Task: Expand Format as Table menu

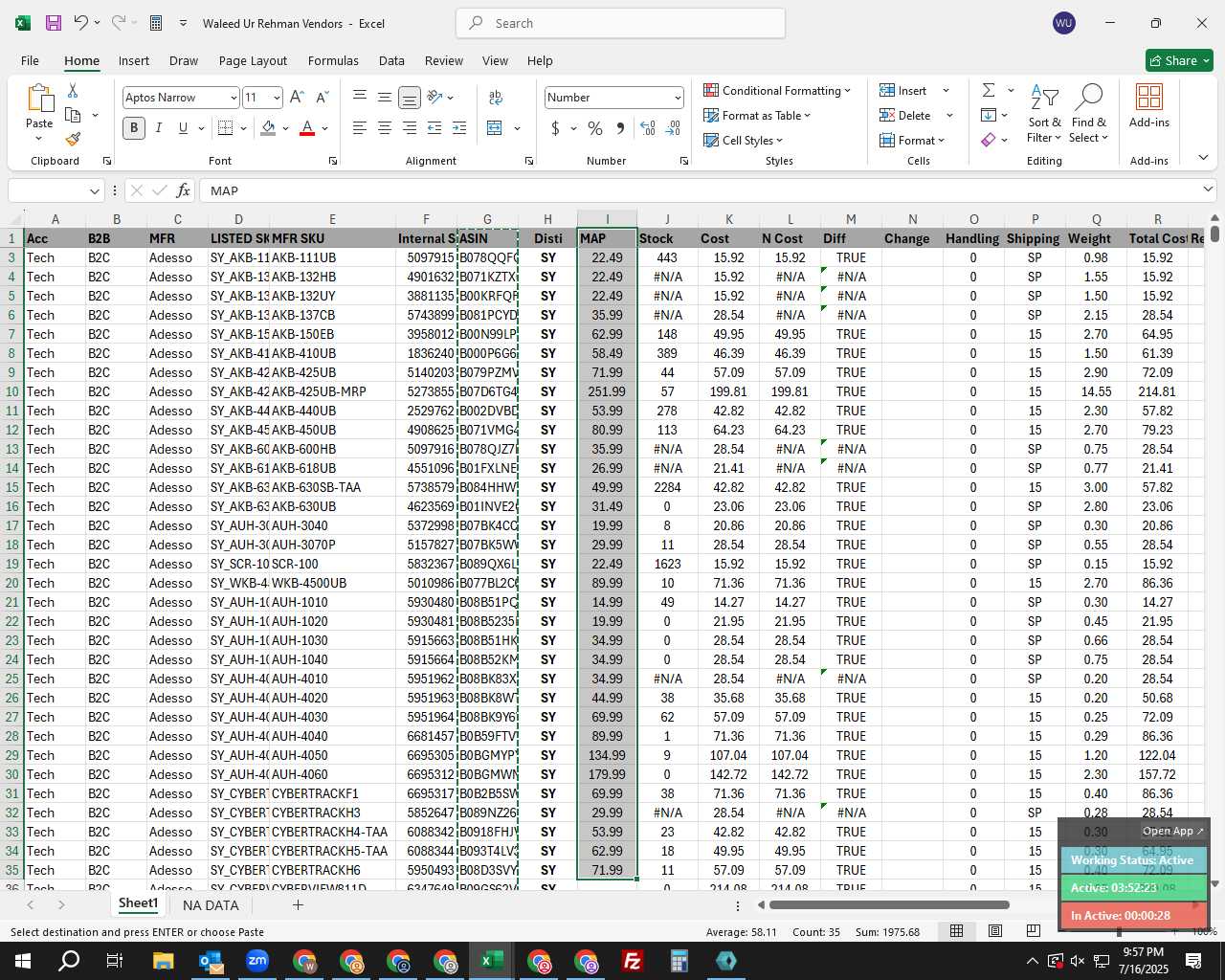Action: 757,115
